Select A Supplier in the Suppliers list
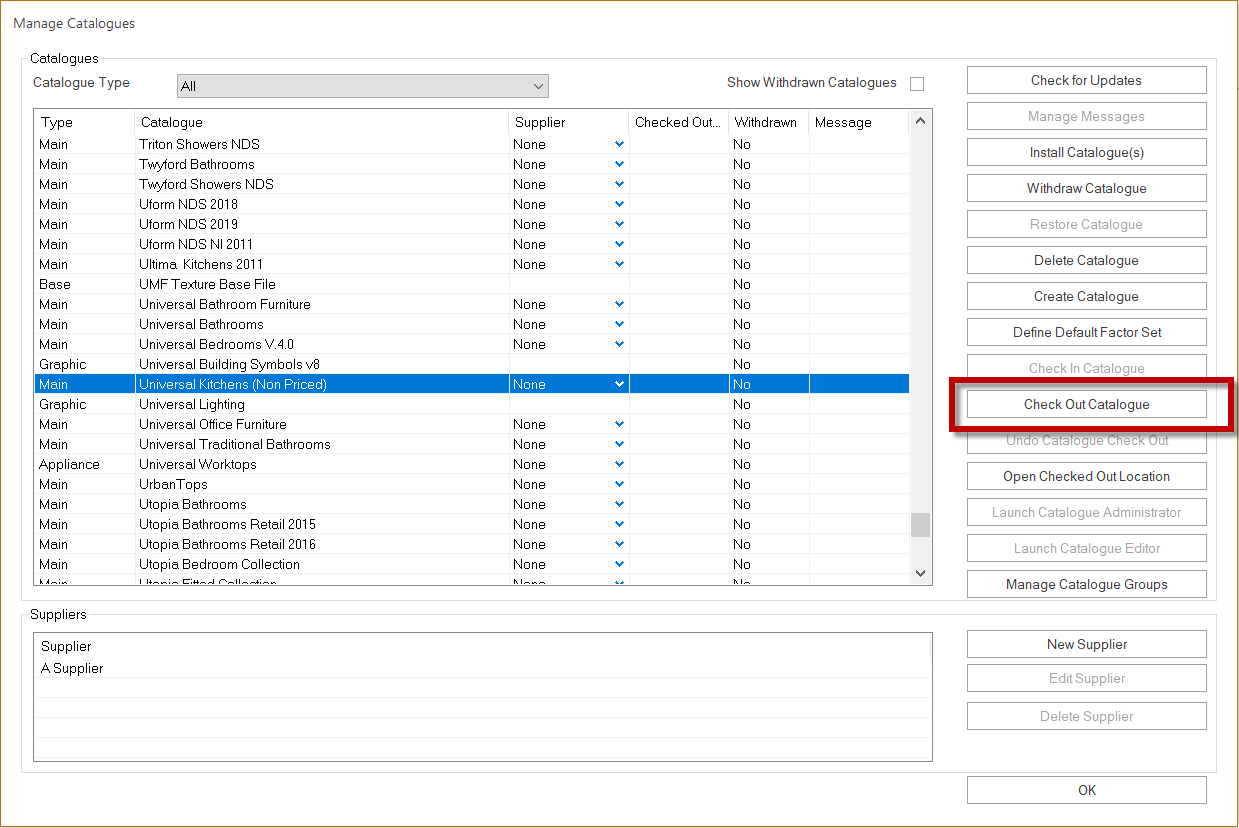This screenshot has width=1239, height=828. click(x=483, y=668)
